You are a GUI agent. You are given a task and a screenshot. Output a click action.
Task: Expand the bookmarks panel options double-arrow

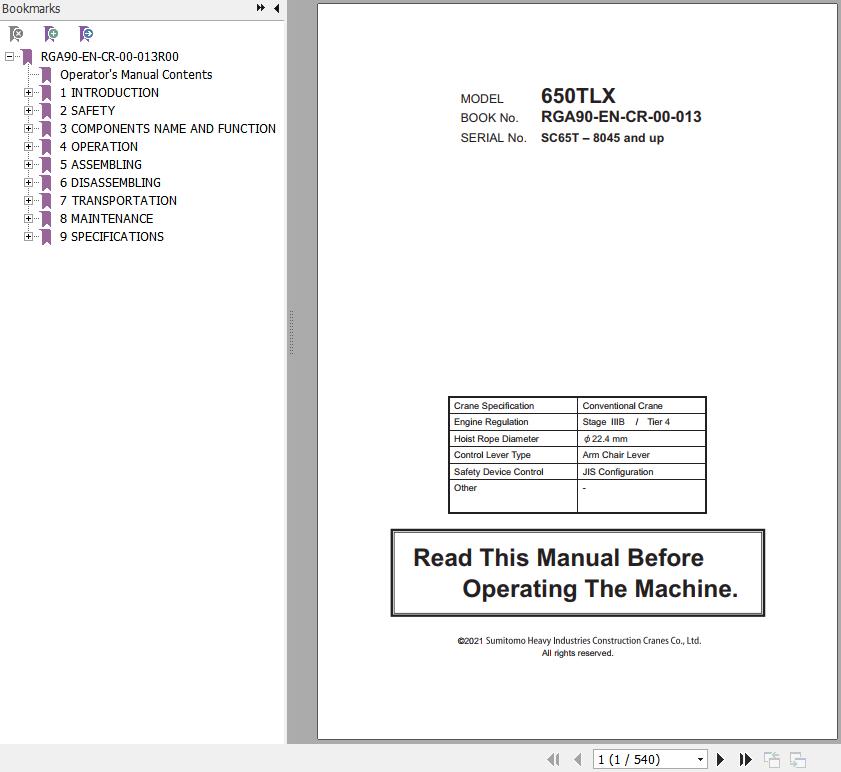click(x=261, y=8)
